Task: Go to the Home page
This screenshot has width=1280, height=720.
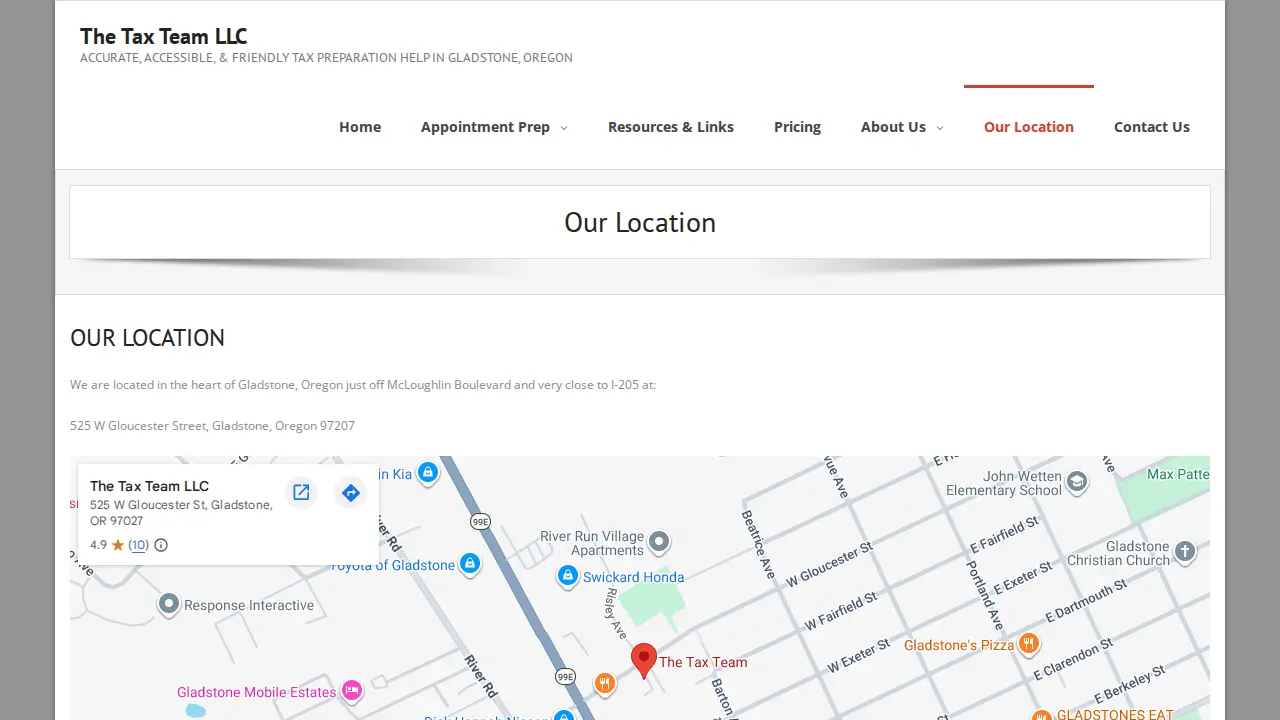Action: click(x=360, y=127)
